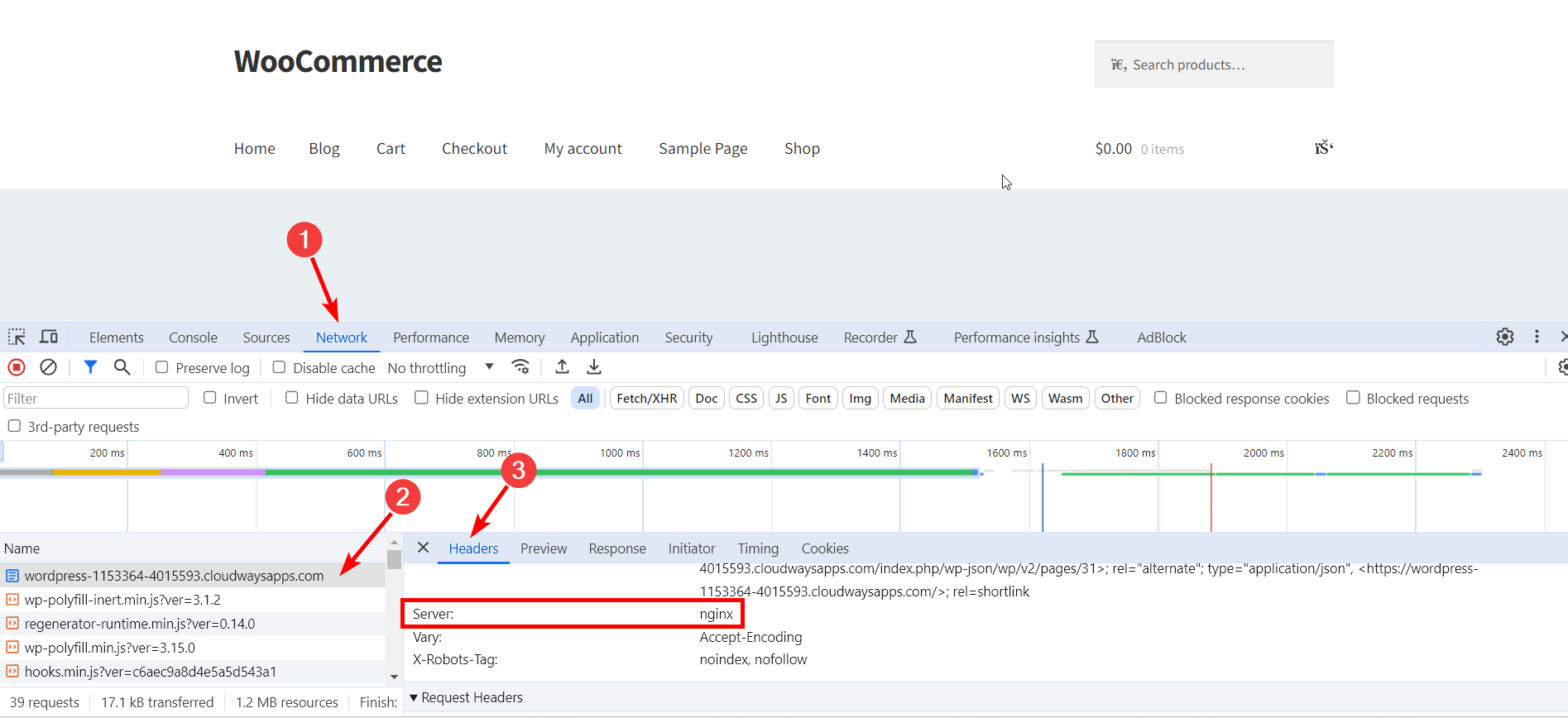Select the All filter button
Viewport: 1568px width, 718px height.
coord(585,398)
